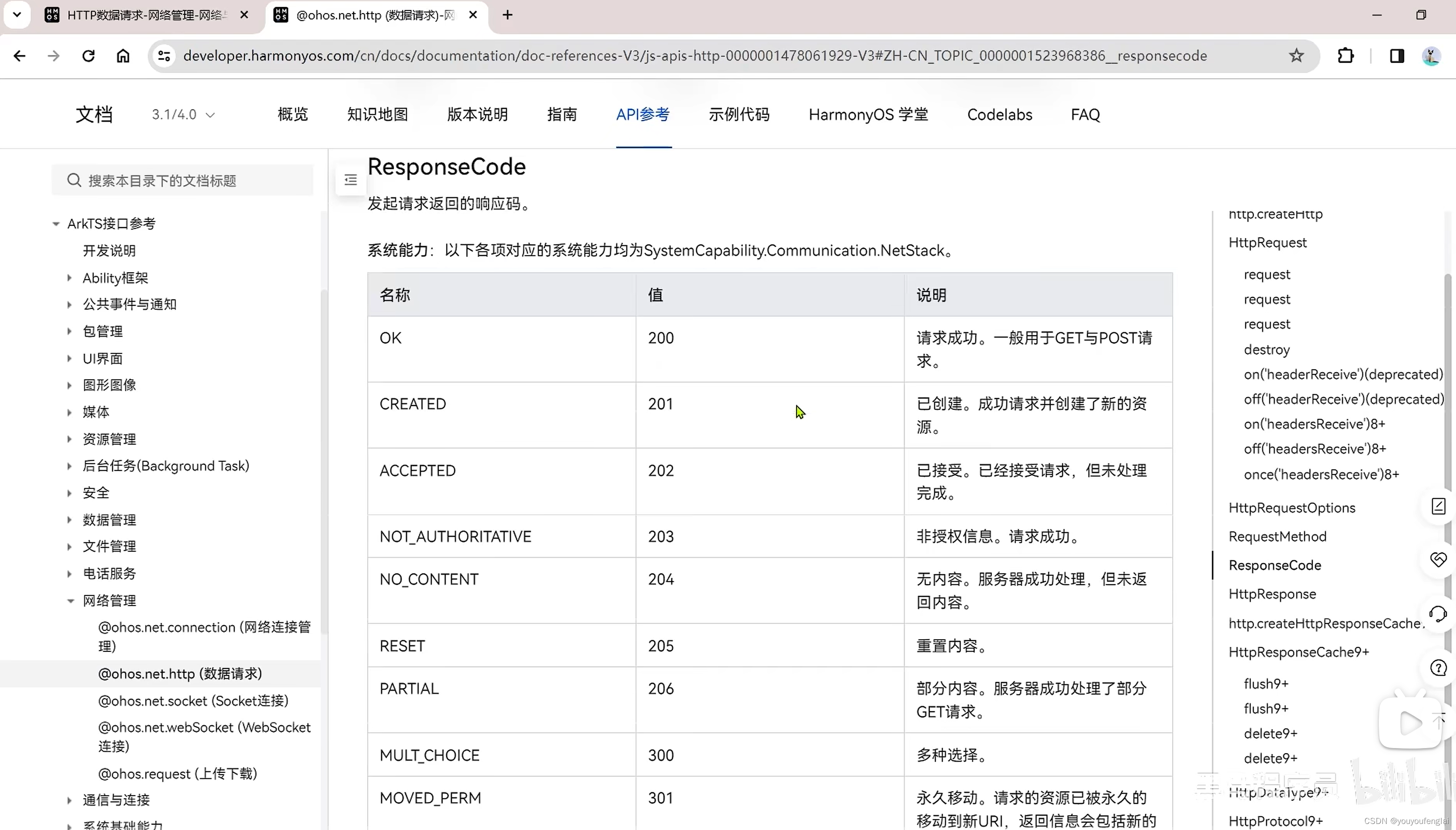Open @ohos.net.webSocket (WebSocket连接) page

coord(204,736)
